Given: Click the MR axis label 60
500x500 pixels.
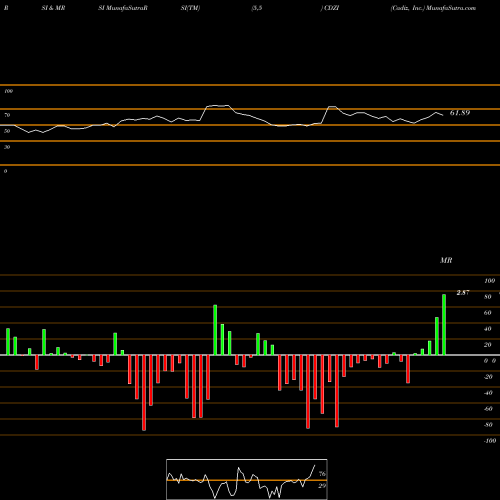Looking at the screenshot, I should (x=488, y=313).
